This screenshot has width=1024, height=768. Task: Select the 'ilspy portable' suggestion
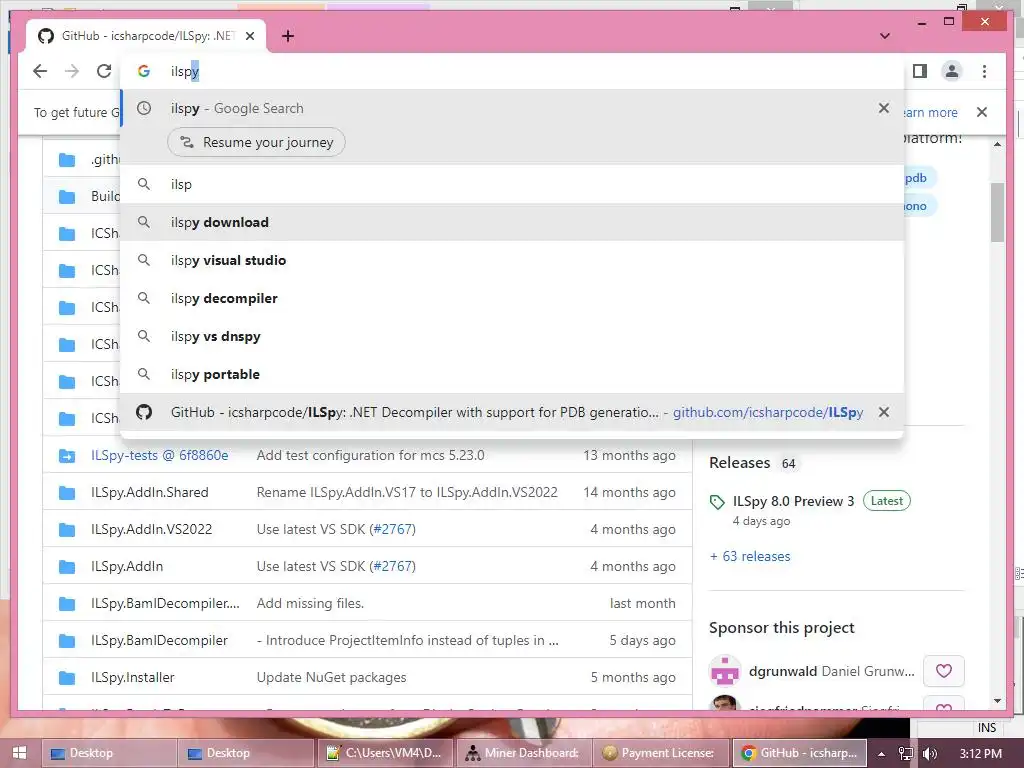point(512,374)
